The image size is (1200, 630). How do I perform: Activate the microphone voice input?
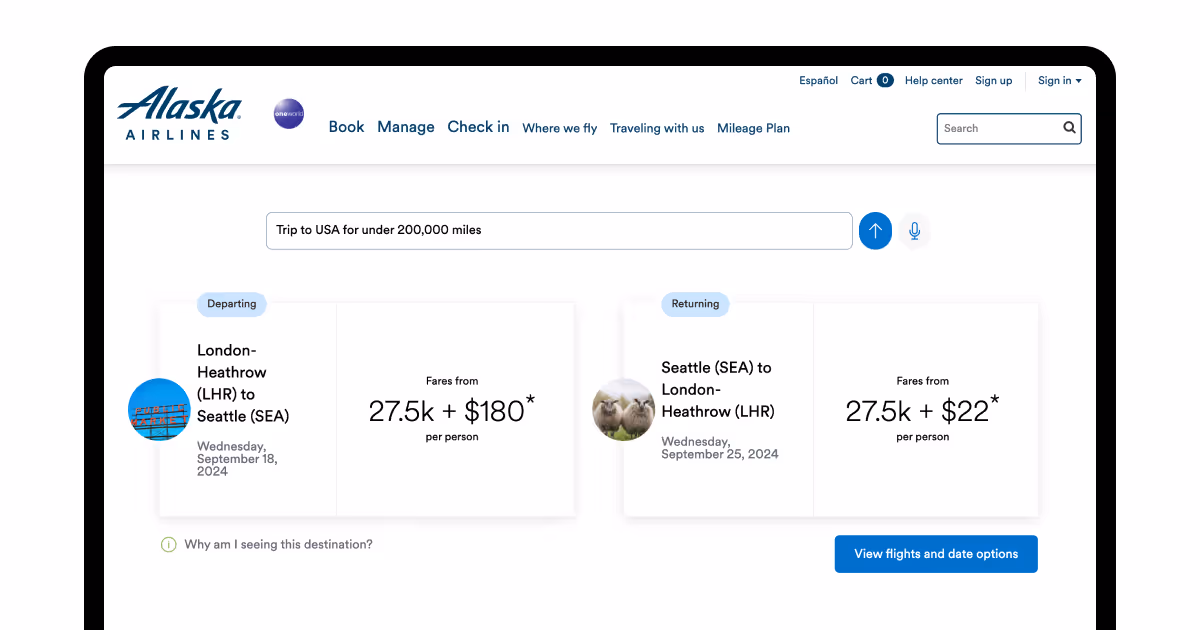[914, 231]
